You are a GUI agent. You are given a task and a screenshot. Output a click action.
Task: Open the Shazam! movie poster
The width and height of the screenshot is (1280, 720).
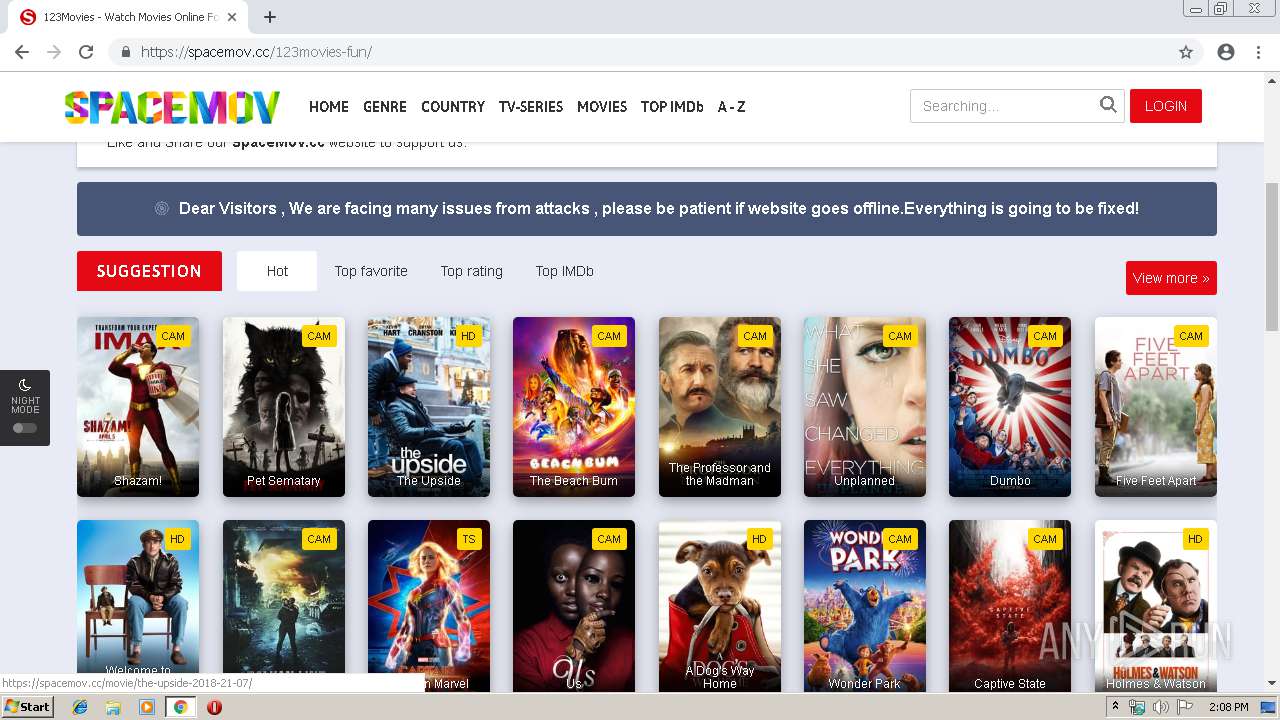click(x=138, y=407)
